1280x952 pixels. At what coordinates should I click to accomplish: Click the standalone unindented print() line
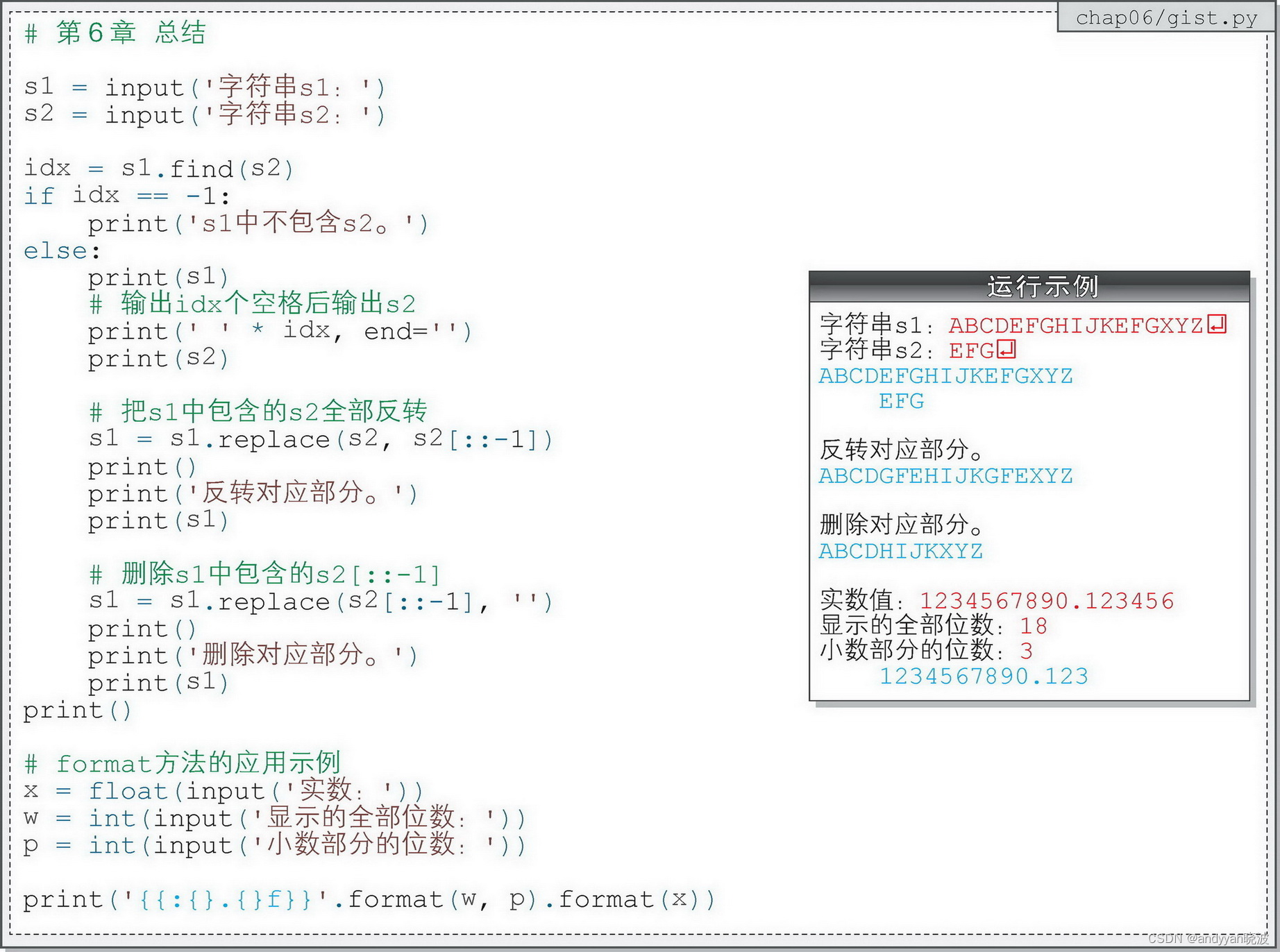77,710
